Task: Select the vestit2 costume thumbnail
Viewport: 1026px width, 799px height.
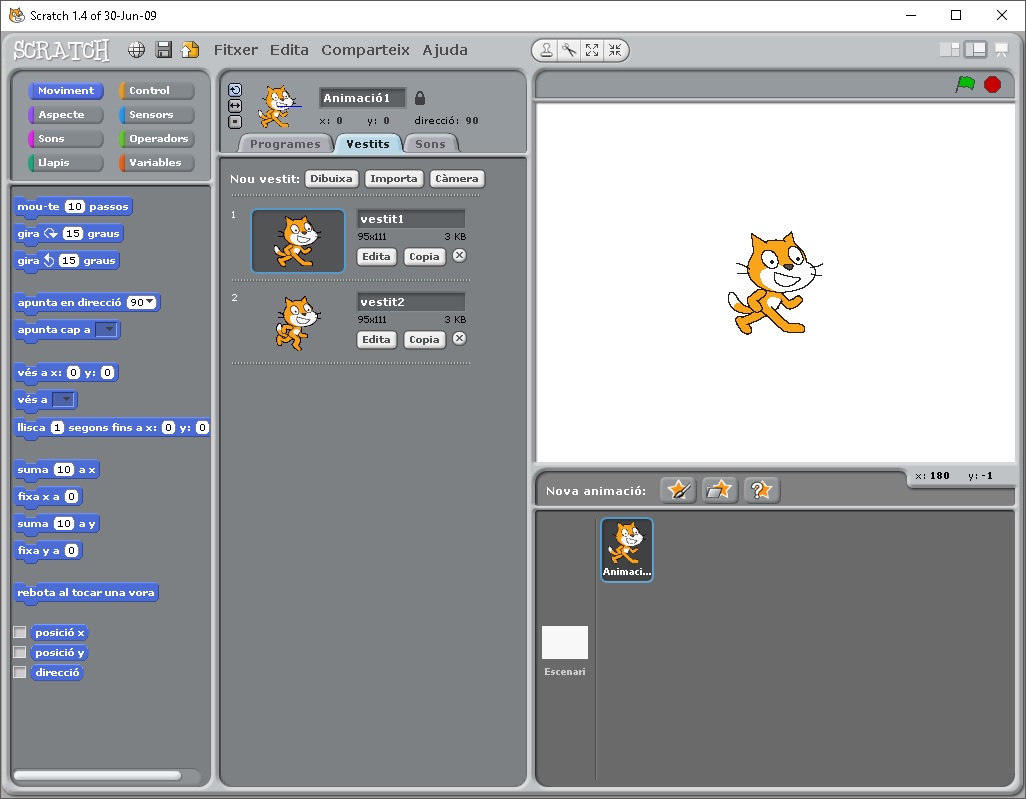Action: 298,323
